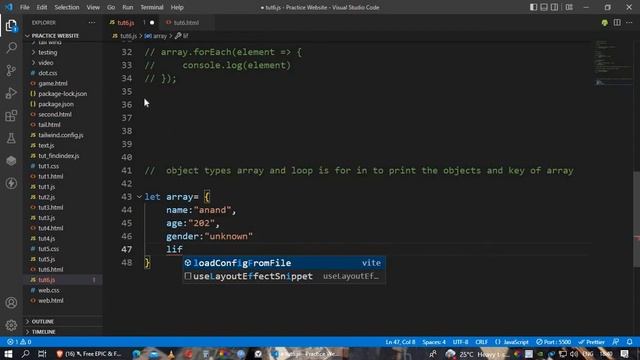This screenshot has height=360, width=640.
Task: Toggle panel layout icon in title bar
Action: pyautogui.click(x=544, y=7)
